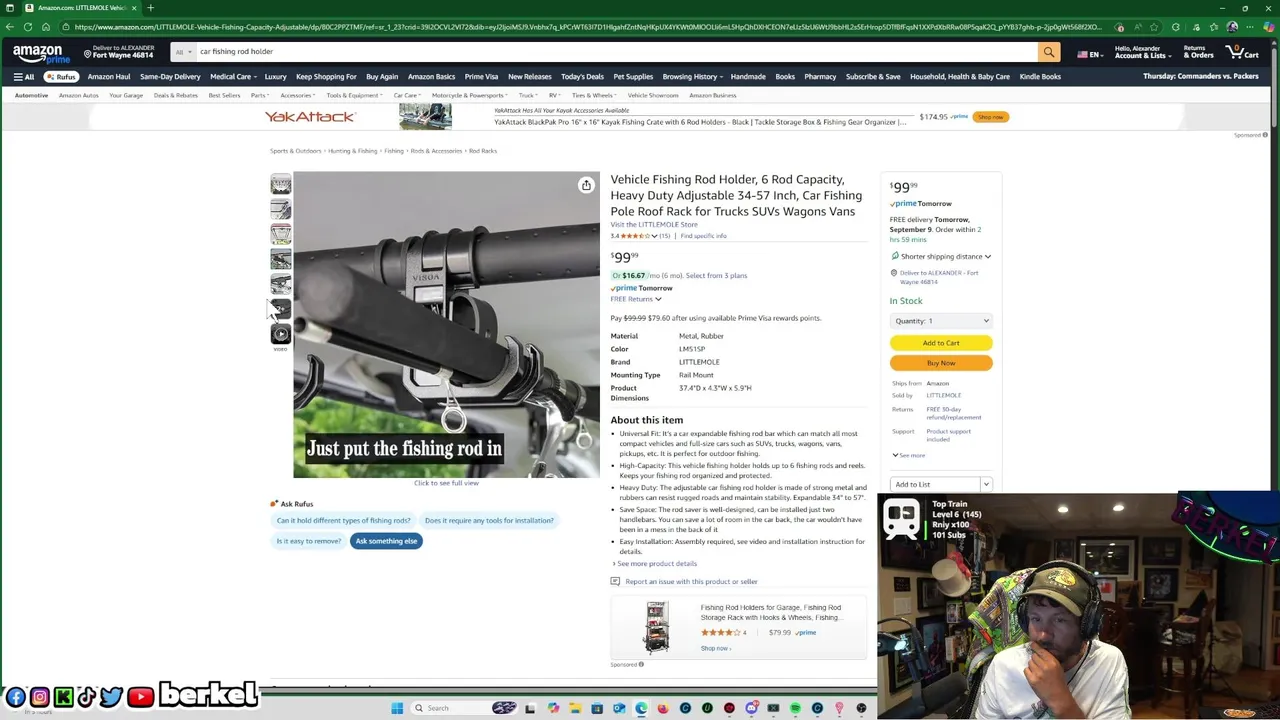1280x720 pixels.
Task: Click the Amazon Prime logo
Action: [x=41, y=53]
